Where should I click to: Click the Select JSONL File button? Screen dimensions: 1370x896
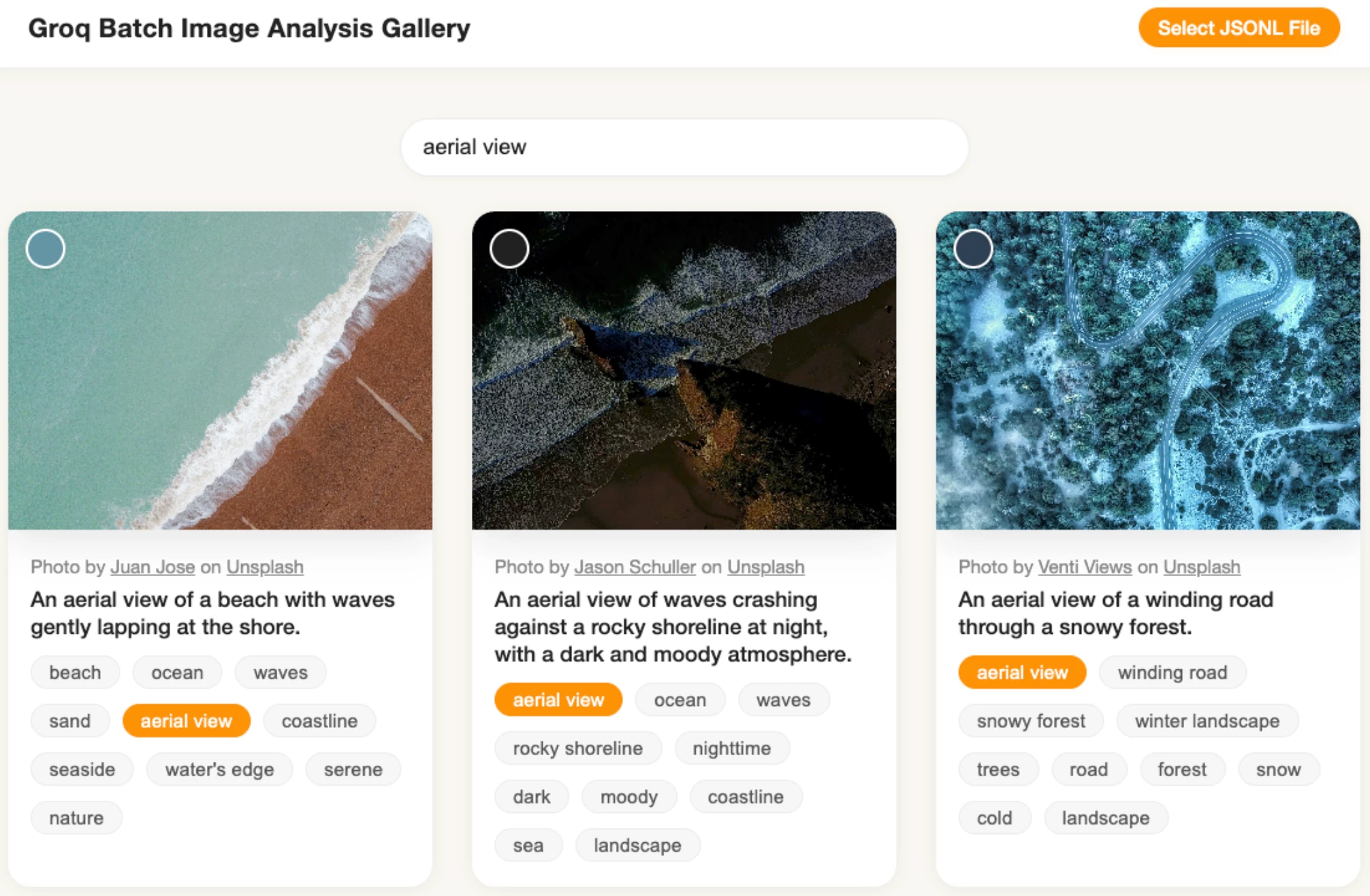(x=1239, y=28)
